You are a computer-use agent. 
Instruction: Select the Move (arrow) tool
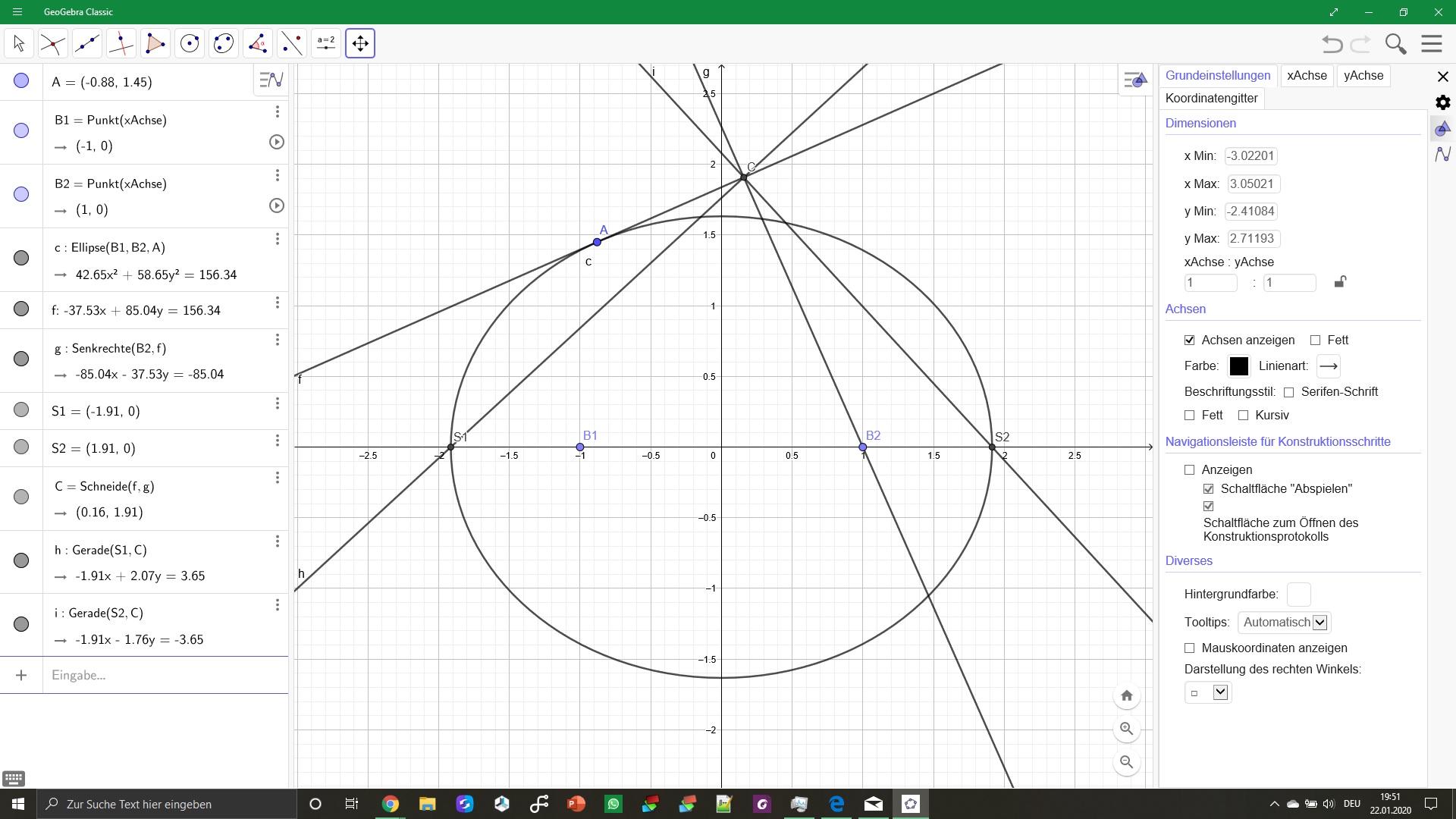(x=19, y=43)
